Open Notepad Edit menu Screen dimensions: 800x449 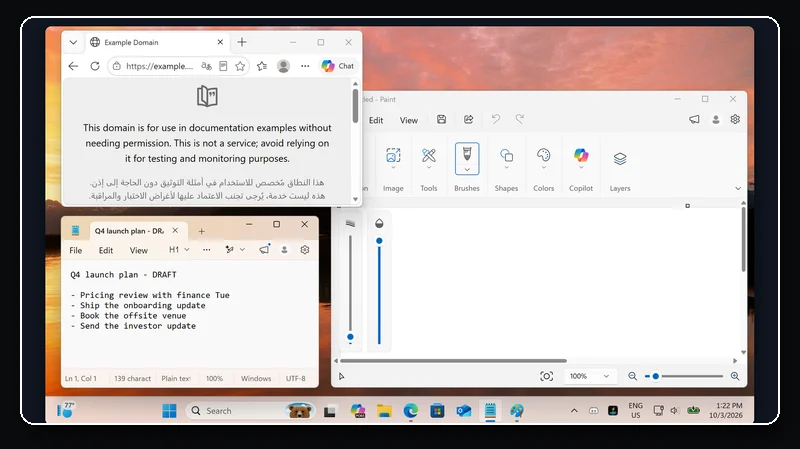(106, 250)
